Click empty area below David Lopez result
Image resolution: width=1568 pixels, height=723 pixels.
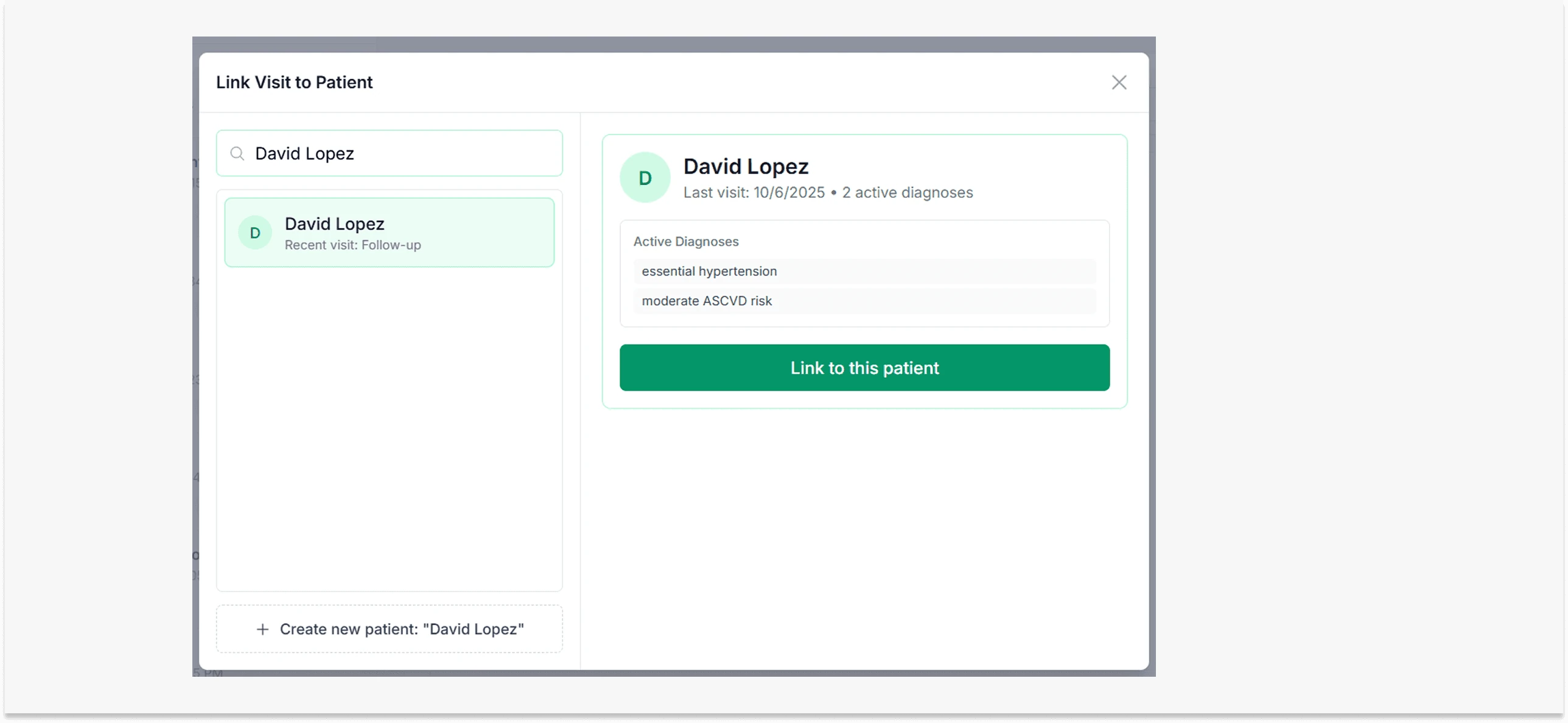coord(390,426)
